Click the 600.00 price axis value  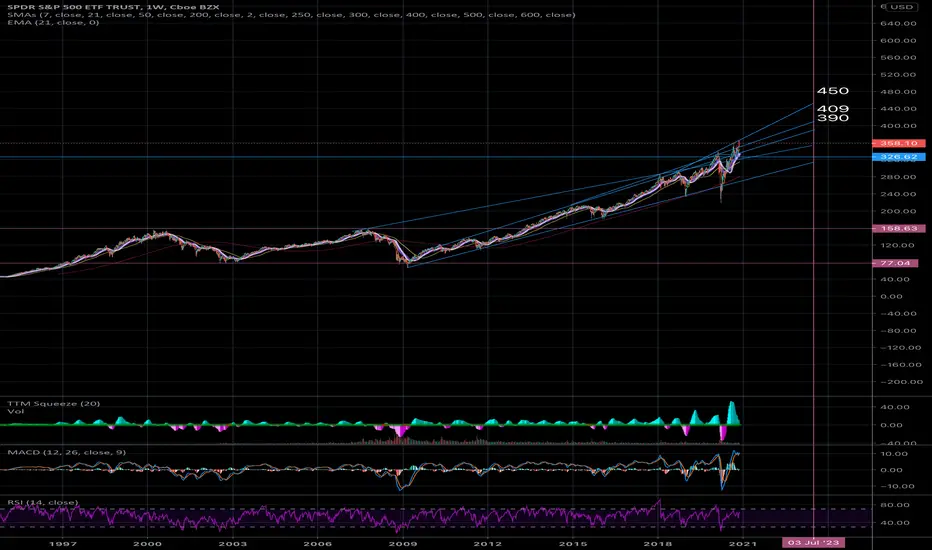pos(898,40)
